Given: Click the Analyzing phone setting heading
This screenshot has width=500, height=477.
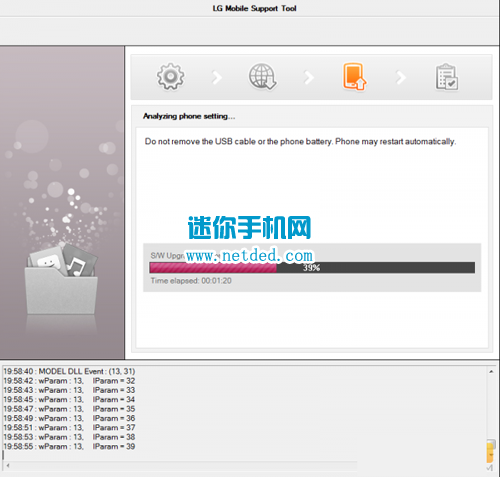Looking at the screenshot, I should click(x=189, y=116).
